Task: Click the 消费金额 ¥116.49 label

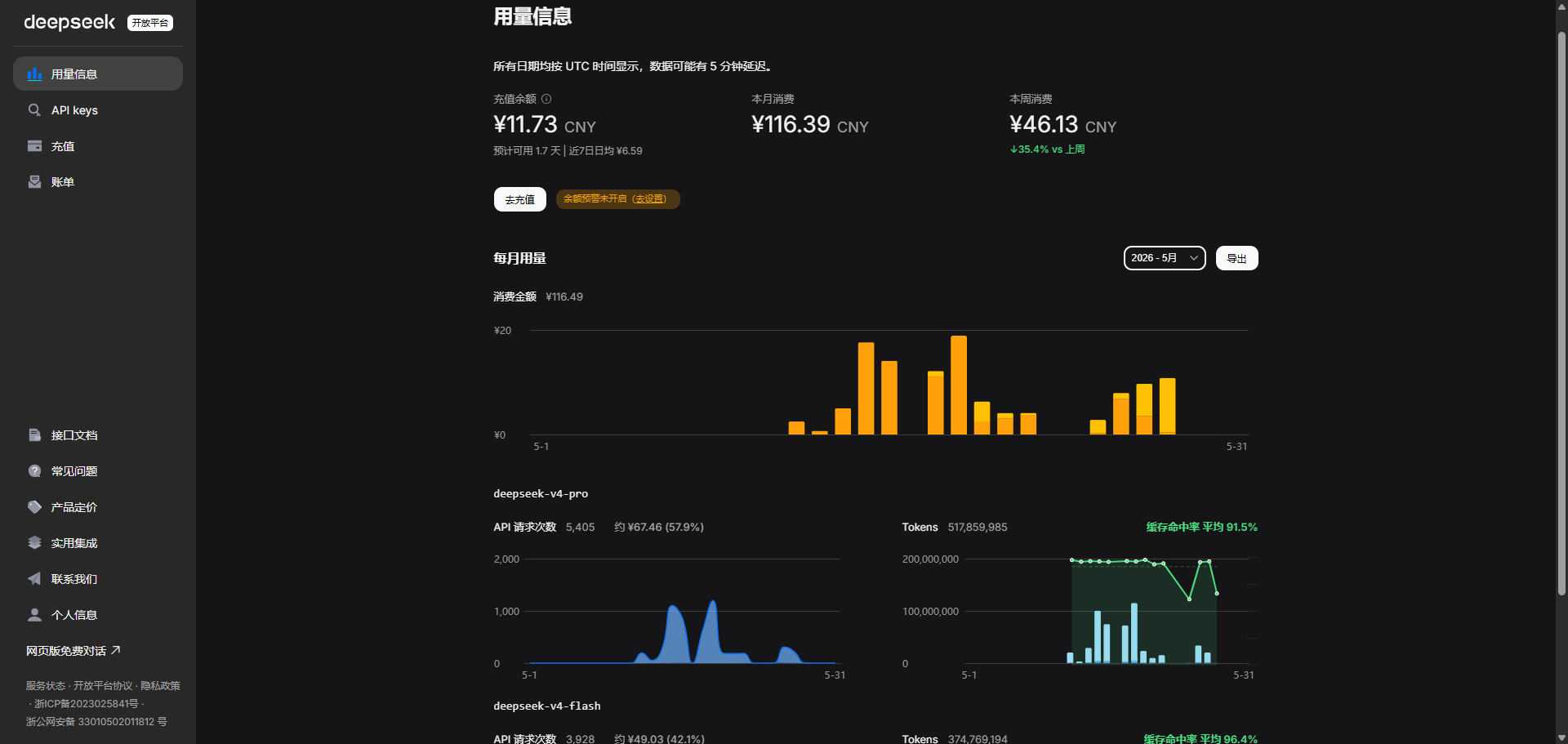Action: tap(538, 296)
